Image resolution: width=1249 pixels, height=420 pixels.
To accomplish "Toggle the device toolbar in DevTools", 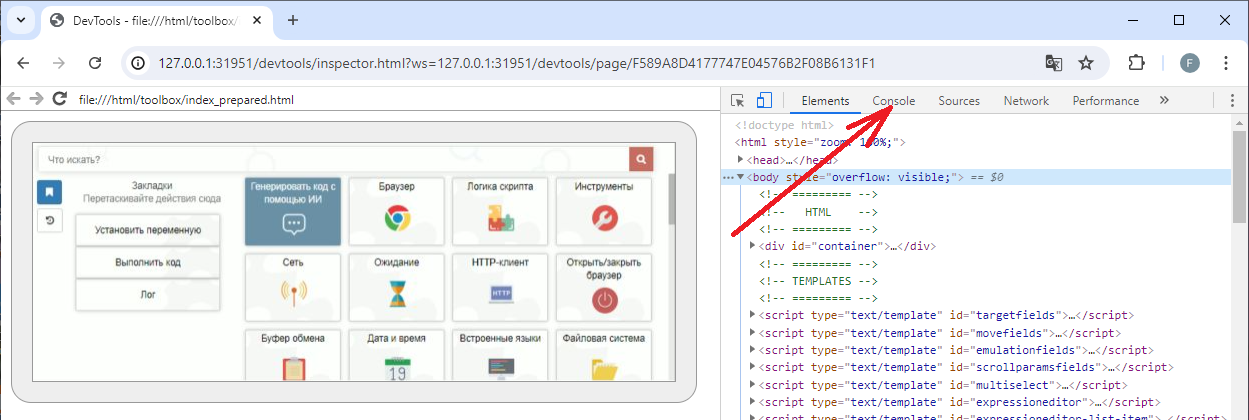I will point(764,101).
